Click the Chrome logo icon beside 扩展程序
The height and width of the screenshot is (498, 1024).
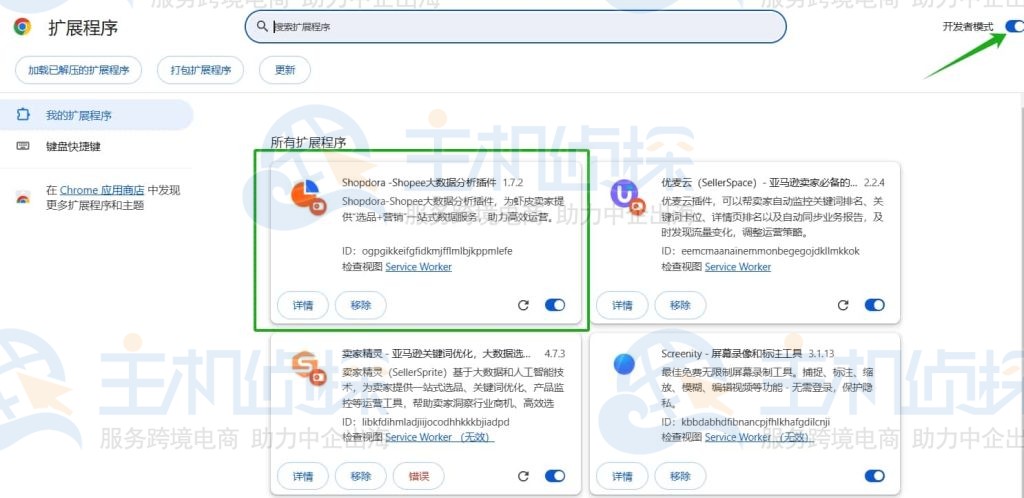tap(22, 27)
